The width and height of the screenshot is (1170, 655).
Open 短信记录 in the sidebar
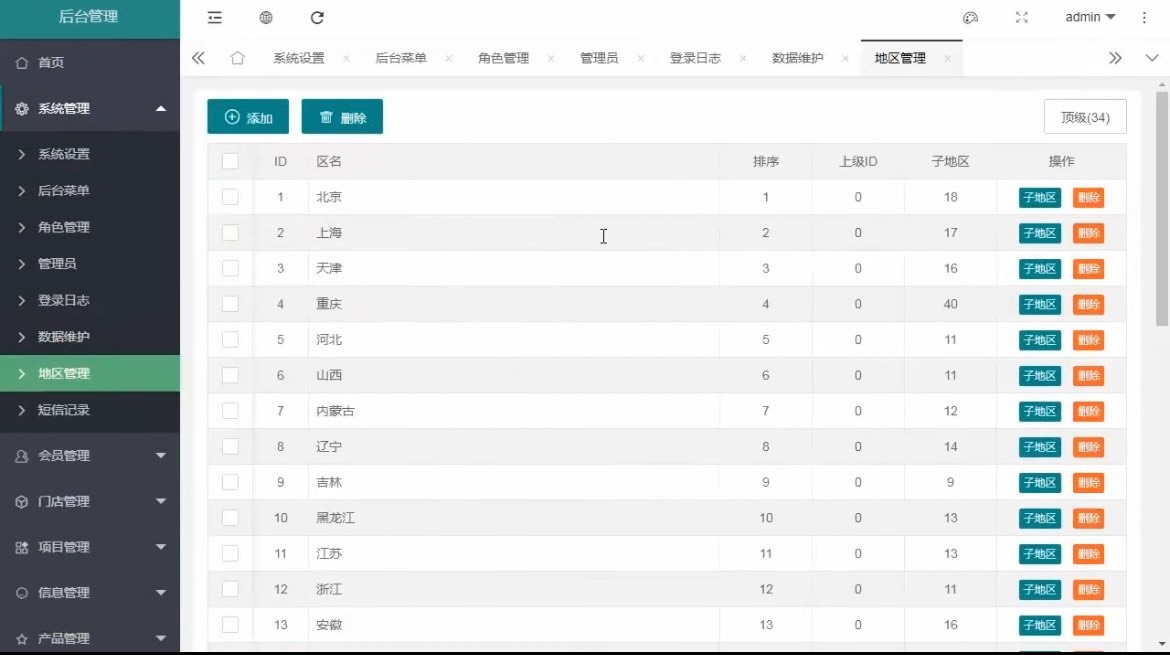coord(90,410)
